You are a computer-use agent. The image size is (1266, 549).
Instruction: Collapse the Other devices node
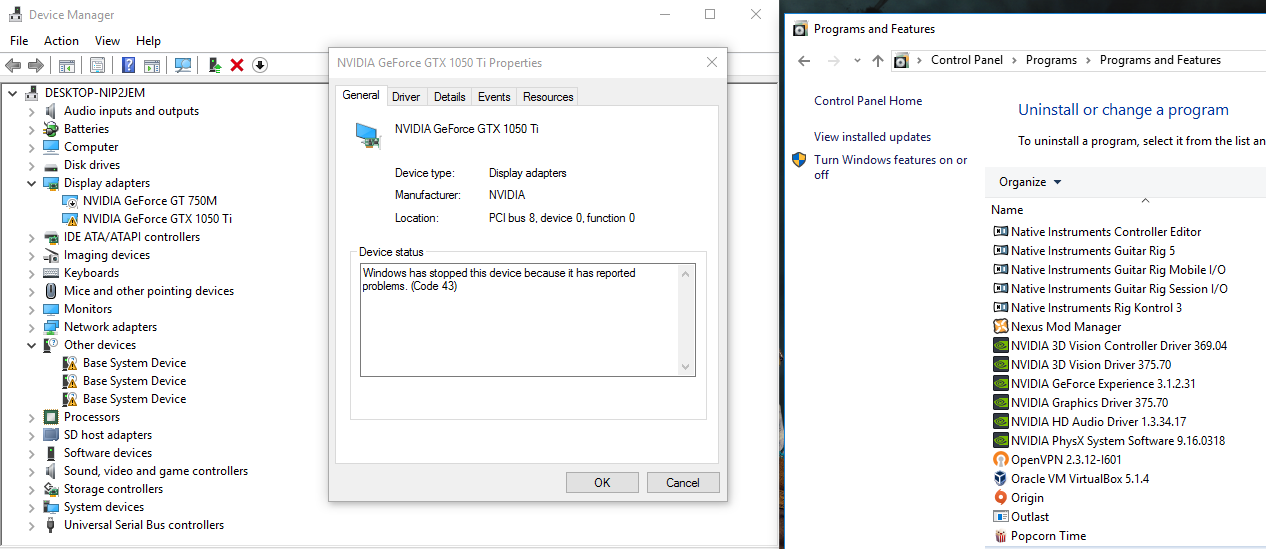click(31, 345)
